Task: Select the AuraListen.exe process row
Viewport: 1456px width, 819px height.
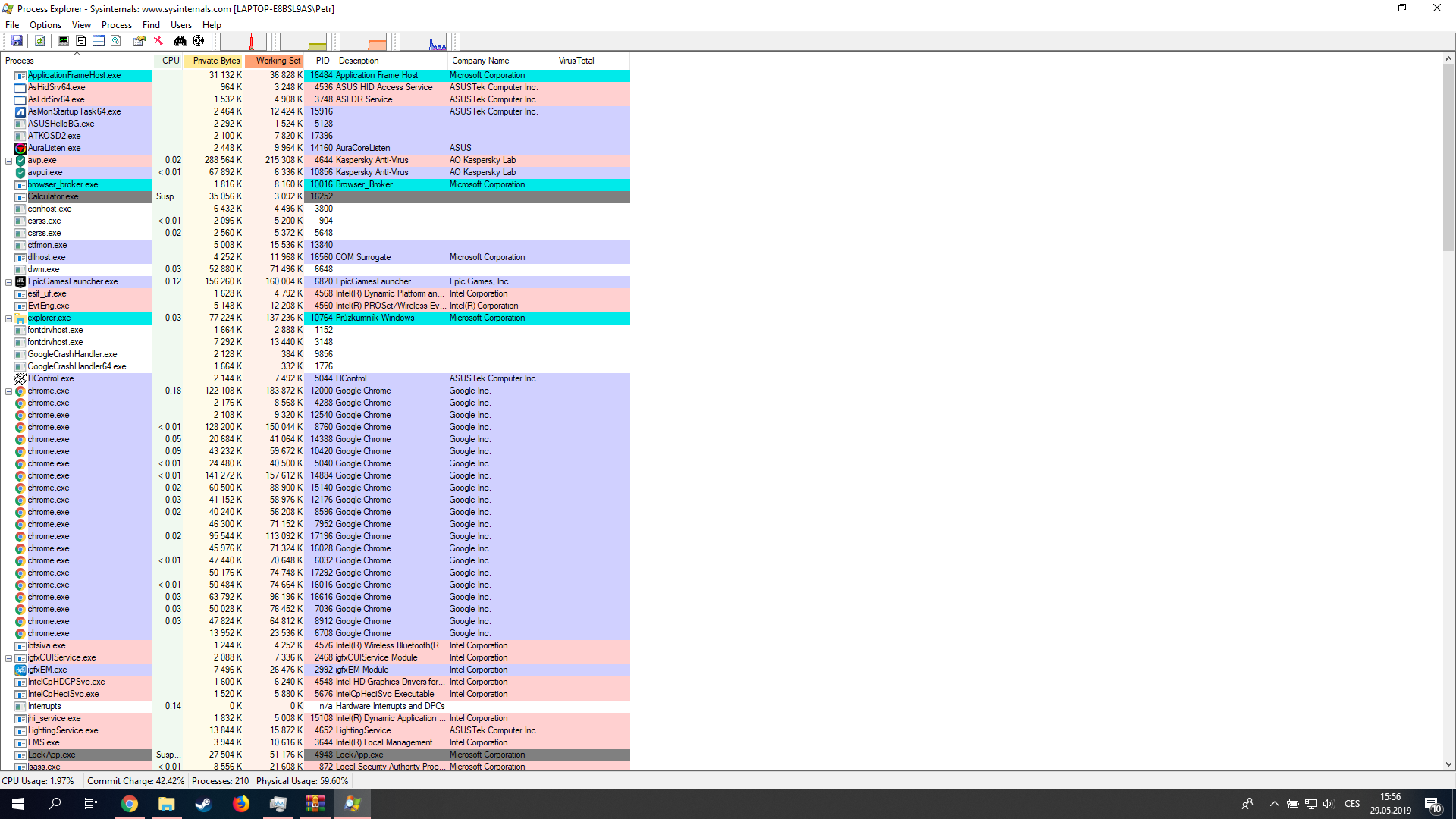Action: 315,149
